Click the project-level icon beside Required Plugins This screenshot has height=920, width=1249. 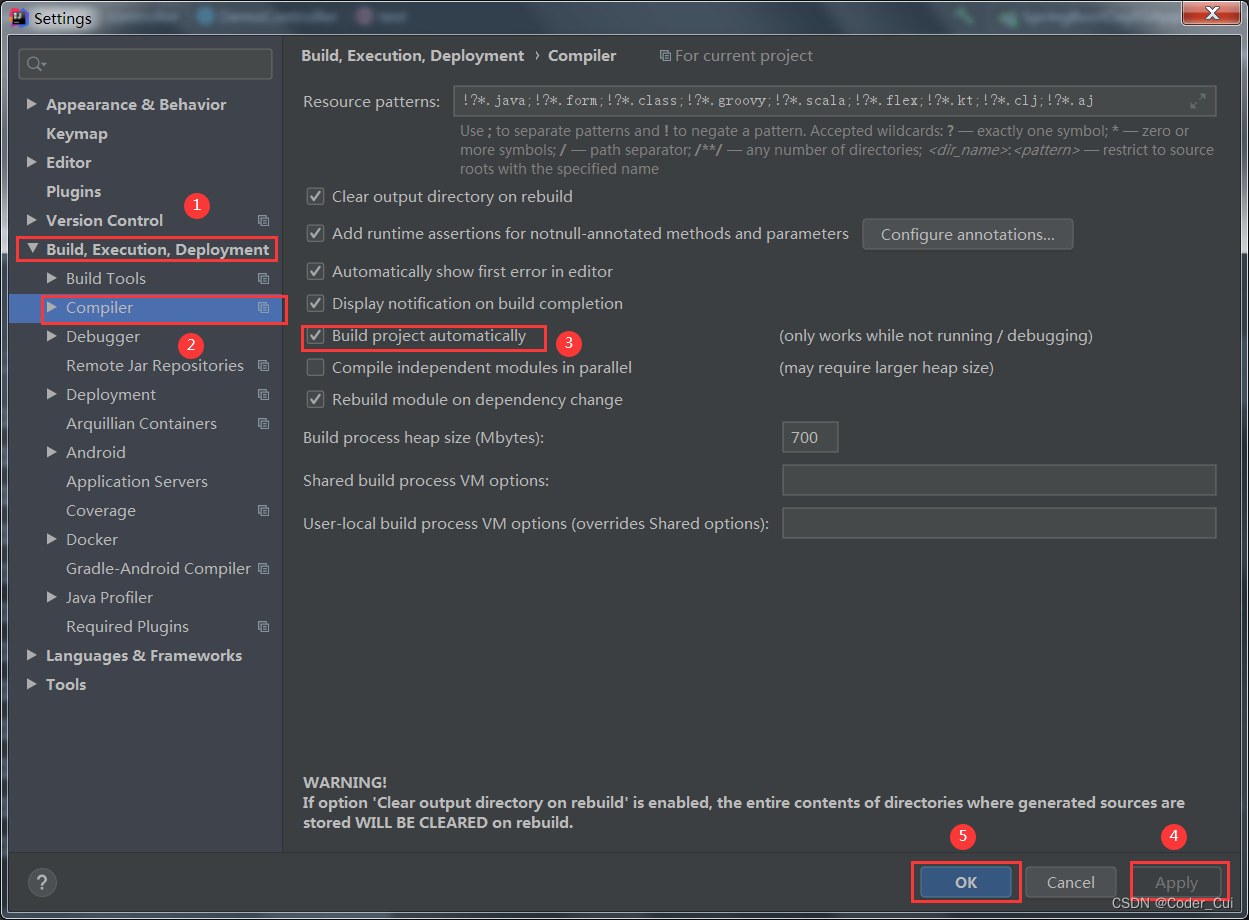tap(263, 627)
